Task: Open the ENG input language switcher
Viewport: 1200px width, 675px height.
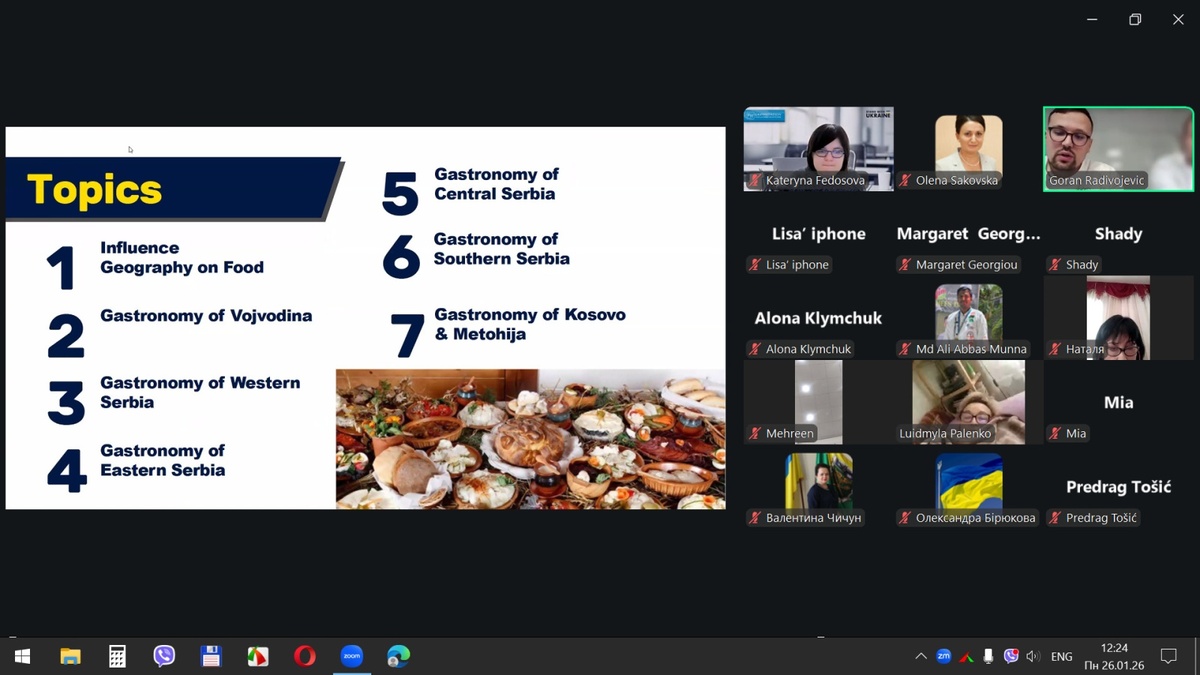Action: pyautogui.click(x=1062, y=656)
